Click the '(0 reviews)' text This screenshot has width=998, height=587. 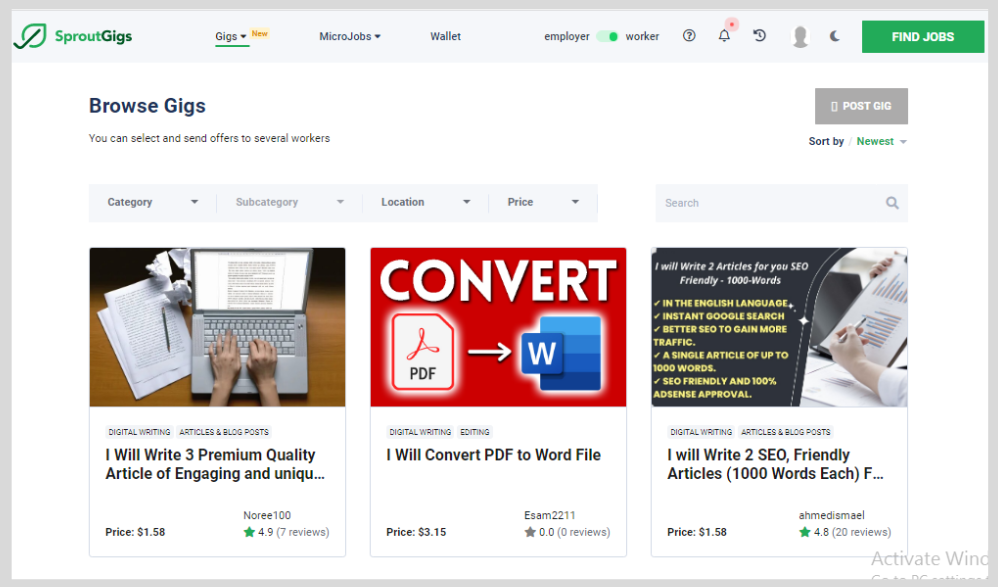click(583, 532)
